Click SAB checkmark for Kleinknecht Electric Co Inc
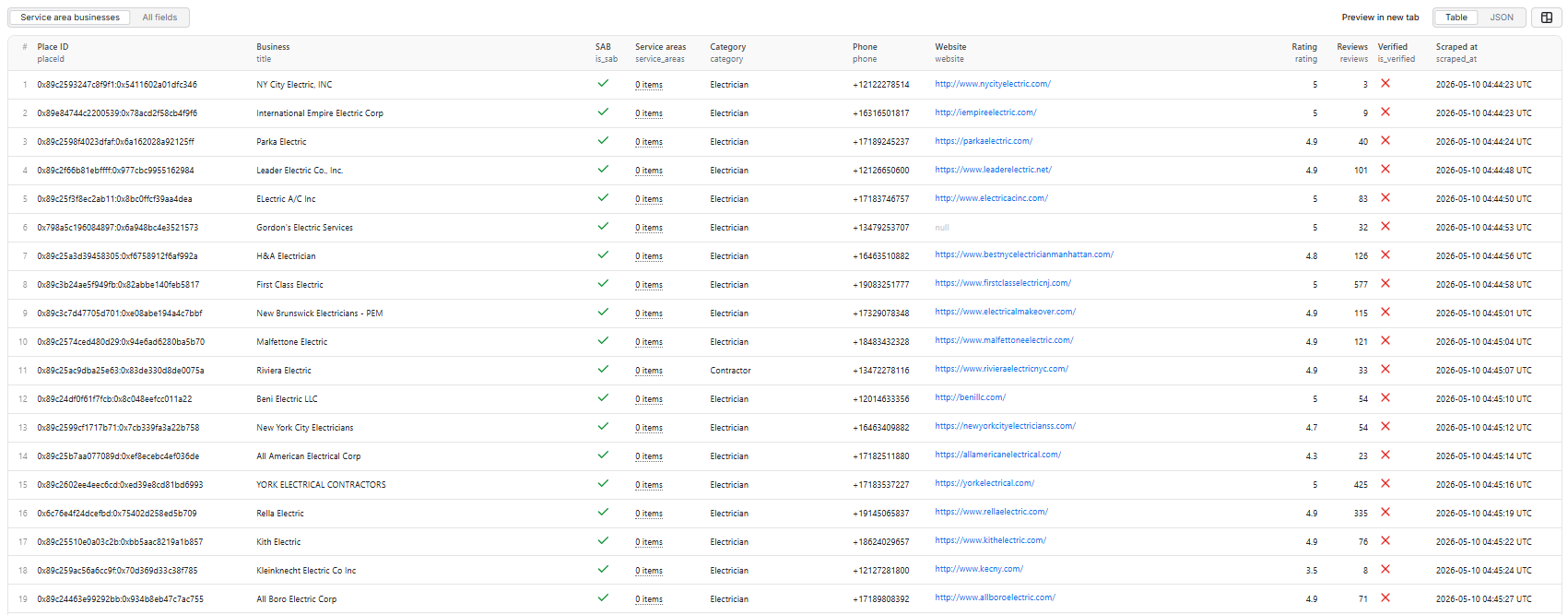The image size is (1568, 615). pyautogui.click(x=603, y=569)
